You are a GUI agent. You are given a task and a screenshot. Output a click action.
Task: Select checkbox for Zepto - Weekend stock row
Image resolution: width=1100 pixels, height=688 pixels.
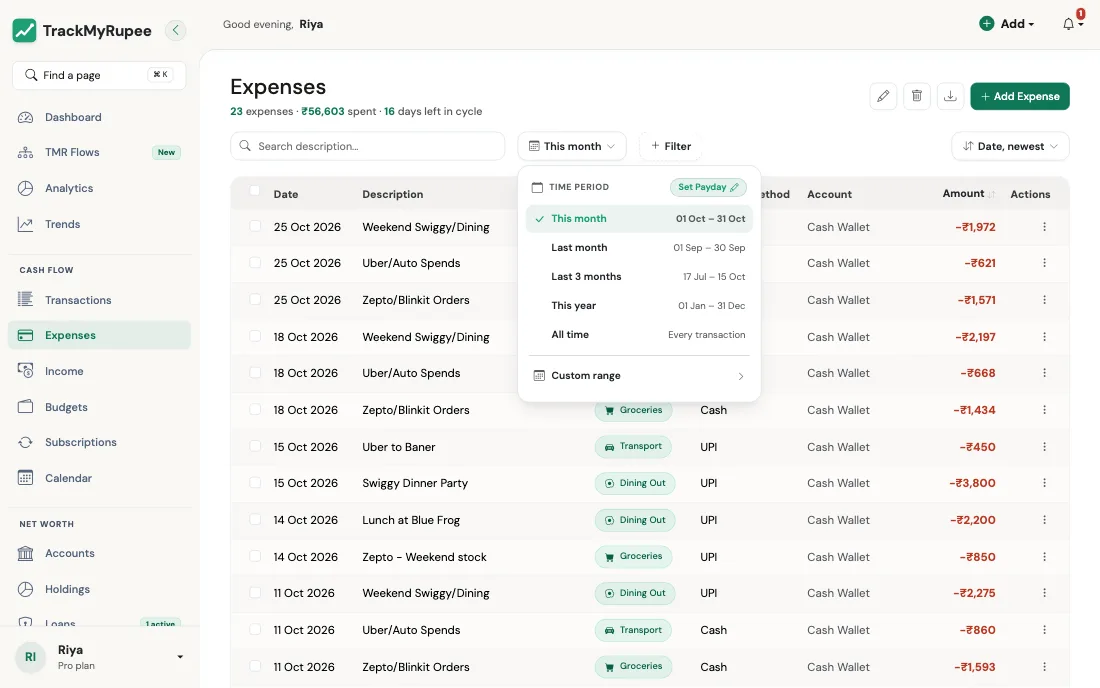255,556
